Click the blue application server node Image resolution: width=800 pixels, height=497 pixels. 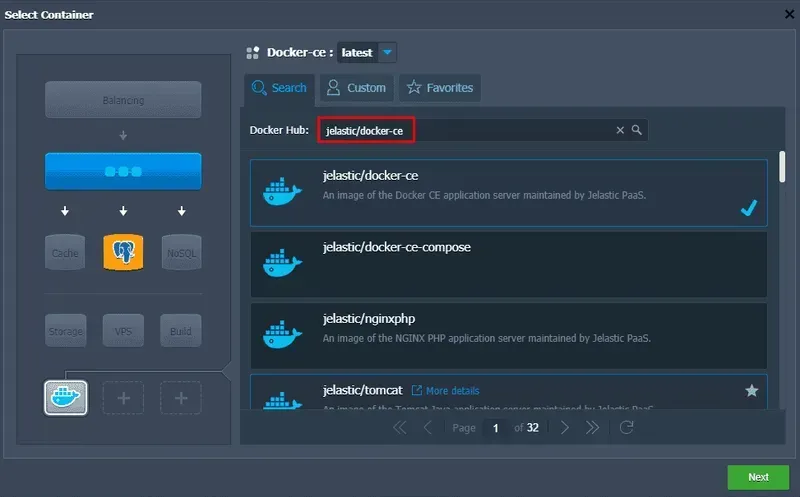123,171
